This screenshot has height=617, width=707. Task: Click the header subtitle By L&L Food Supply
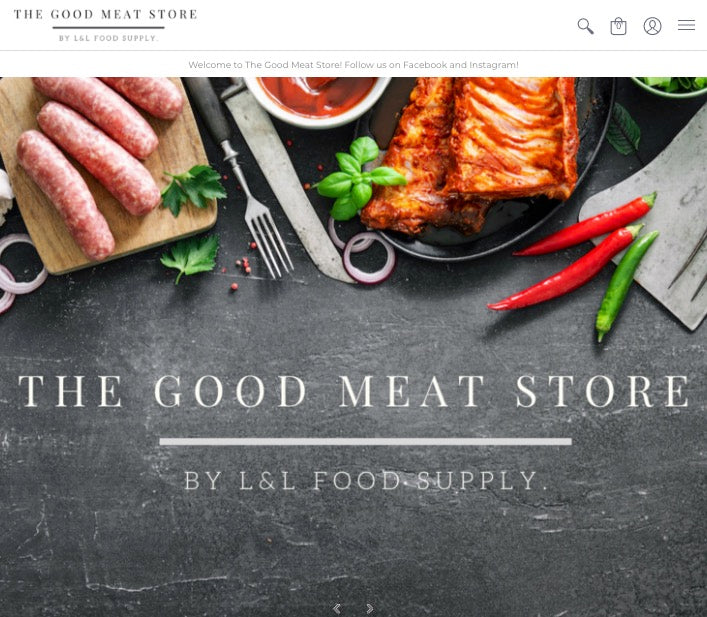[108, 38]
